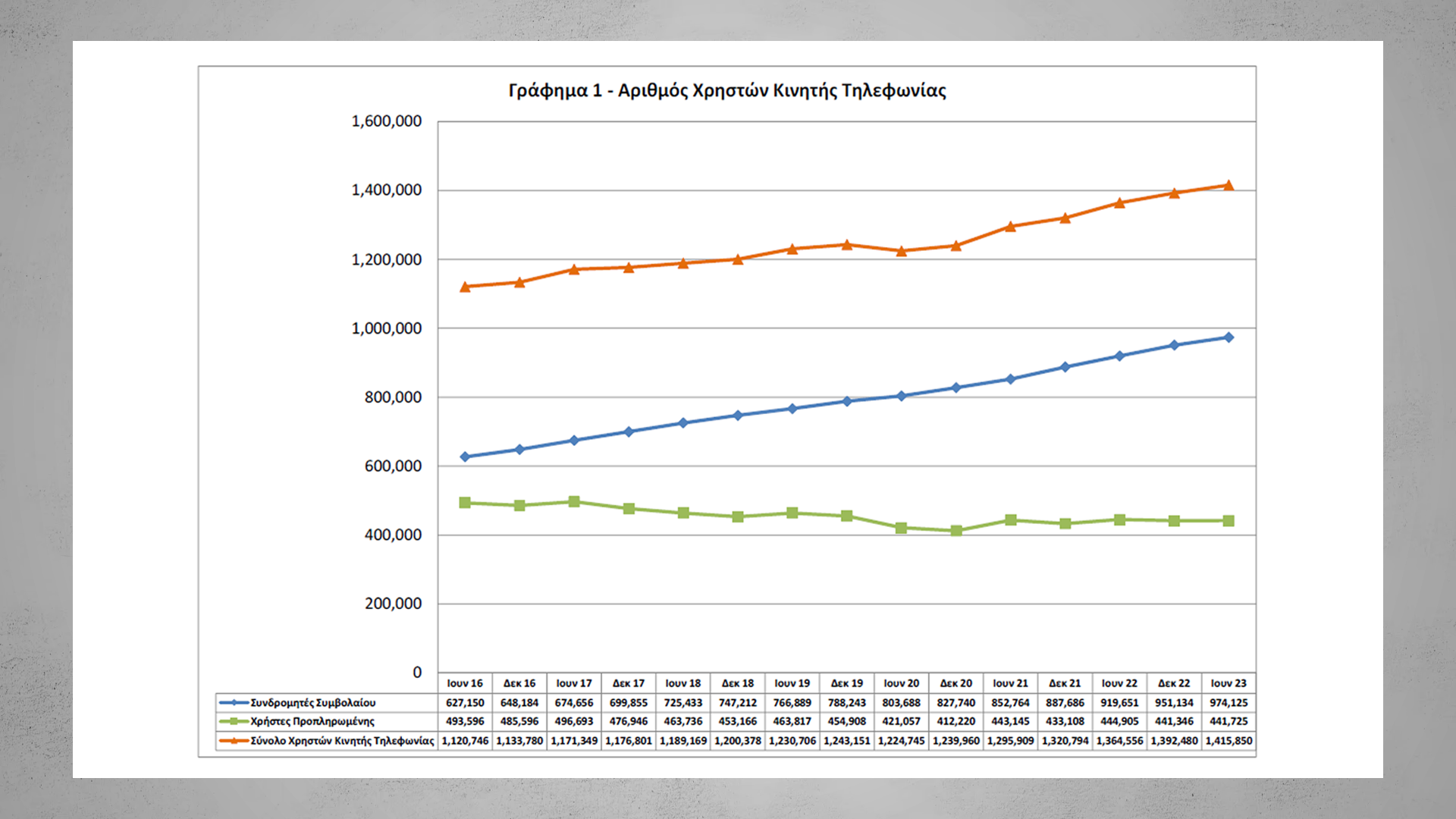
Task: Click the chart title Γράφημα 1
Action: pos(727,90)
